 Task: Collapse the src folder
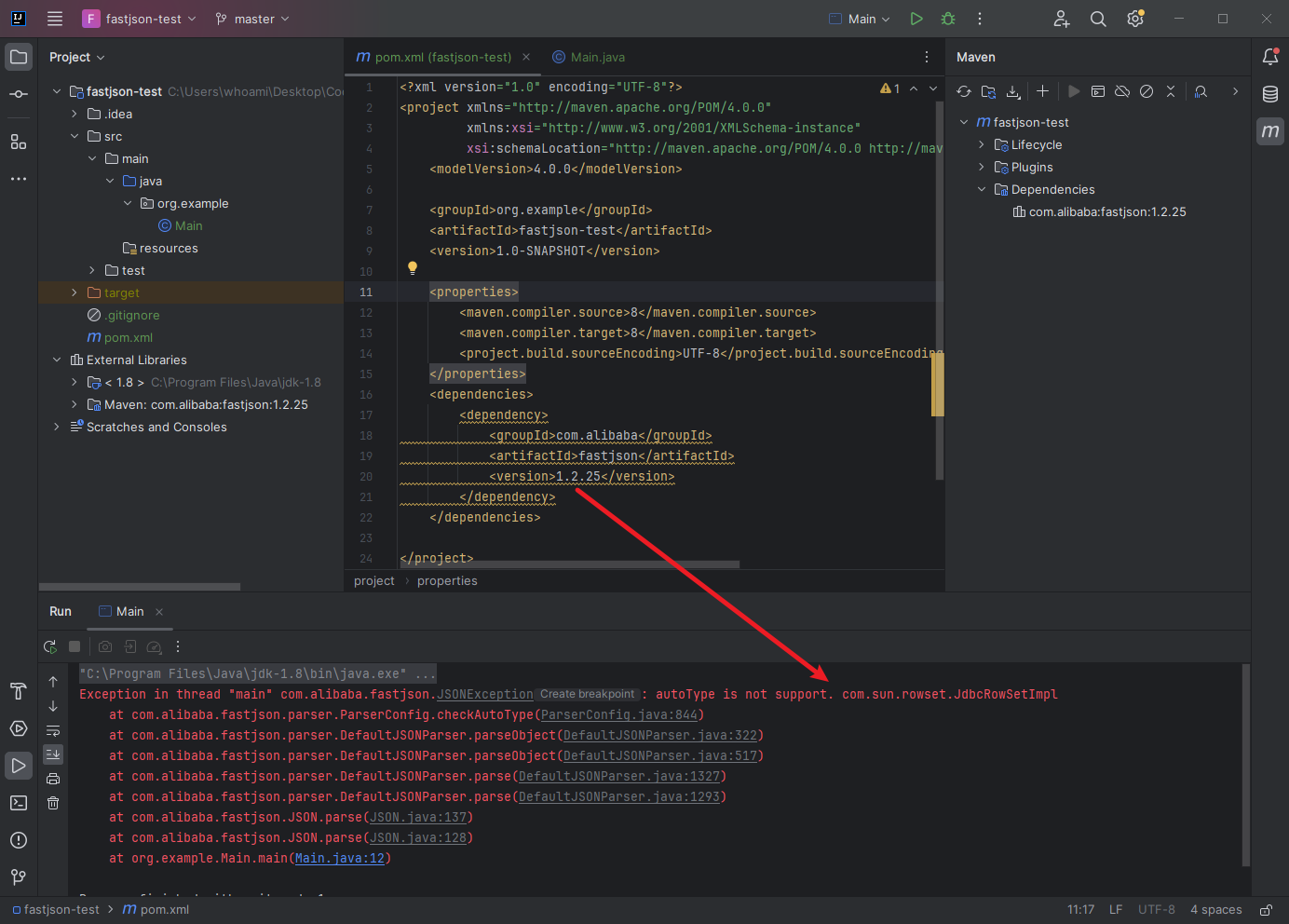[x=75, y=136]
